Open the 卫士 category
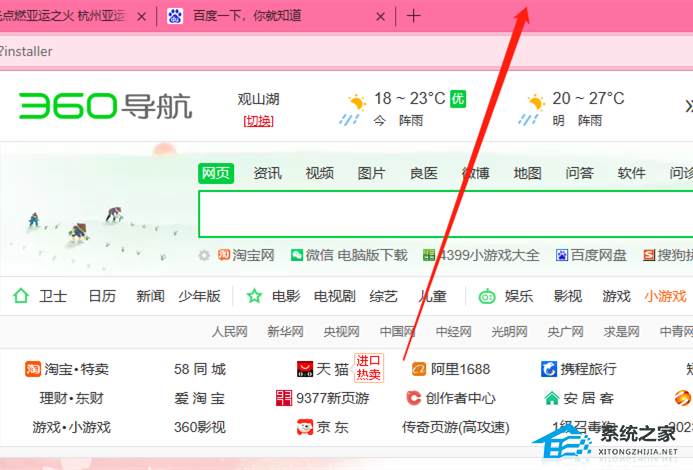 pyautogui.click(x=53, y=296)
